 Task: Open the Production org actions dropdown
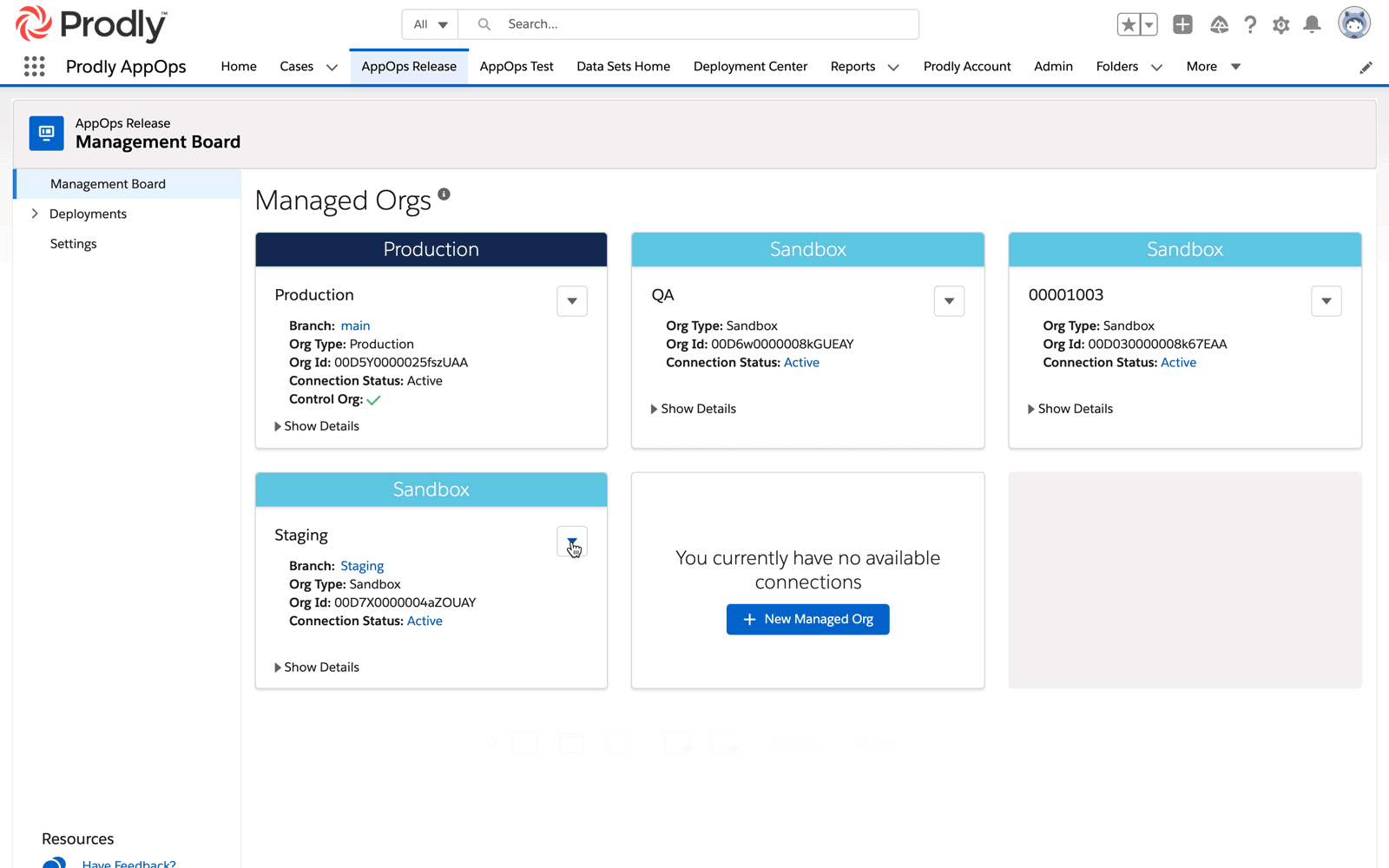(571, 301)
